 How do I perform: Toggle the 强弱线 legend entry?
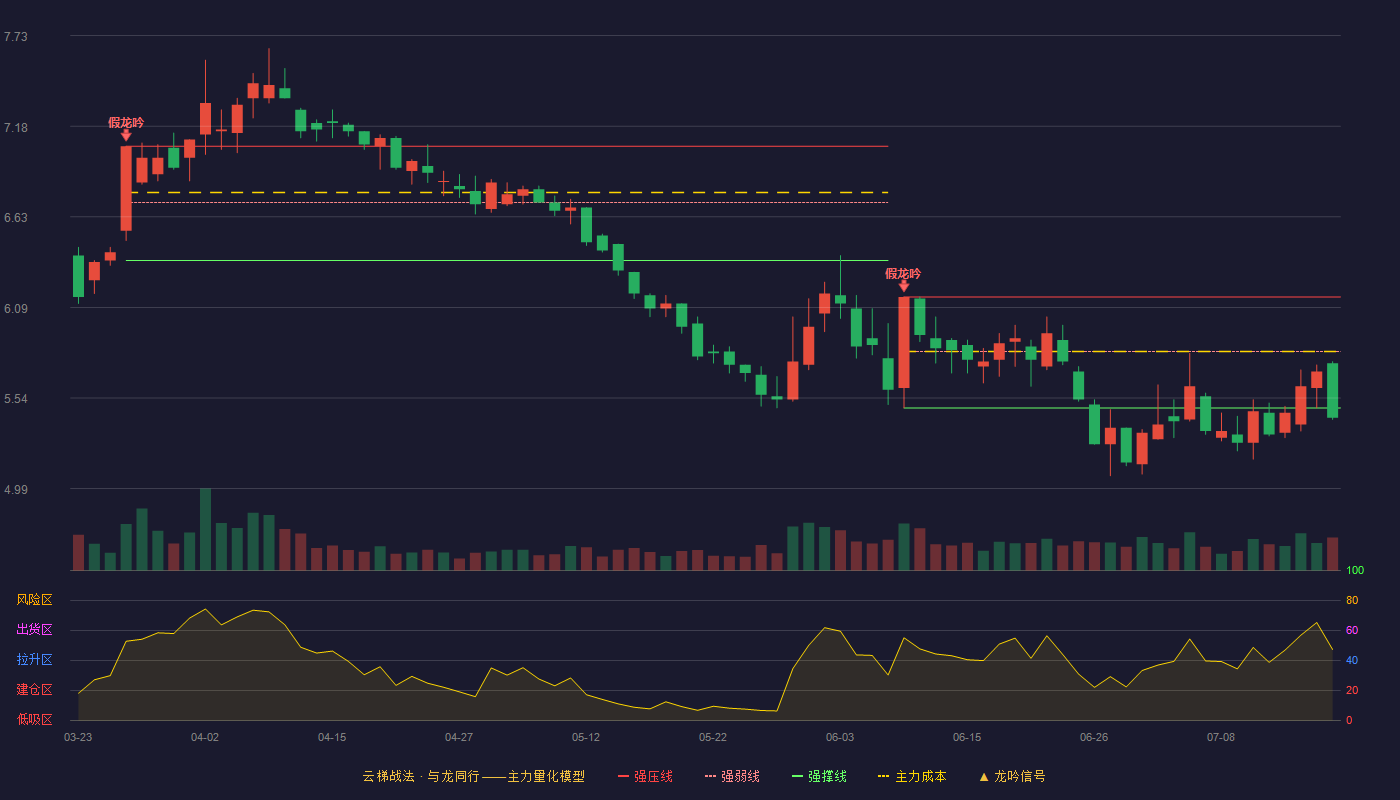tap(732, 776)
